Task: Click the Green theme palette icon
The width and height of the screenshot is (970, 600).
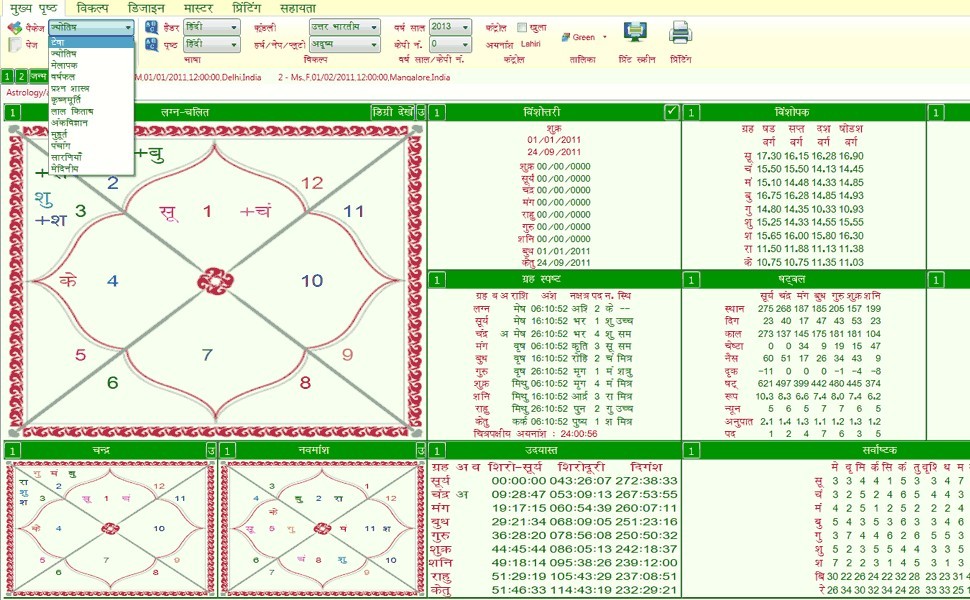Action: pyautogui.click(x=565, y=37)
